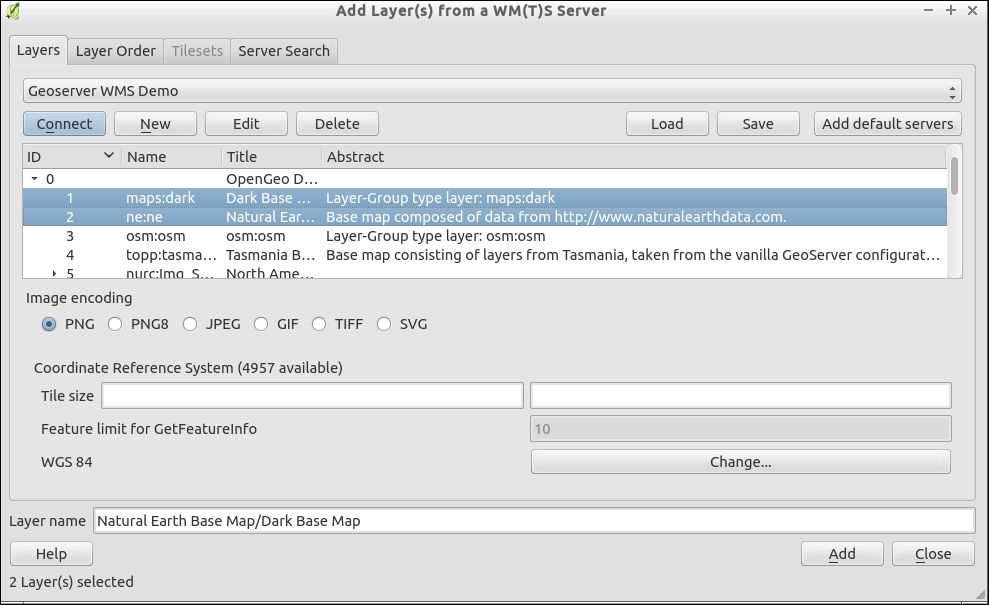Pick SVG as image encoding

pyautogui.click(x=384, y=324)
